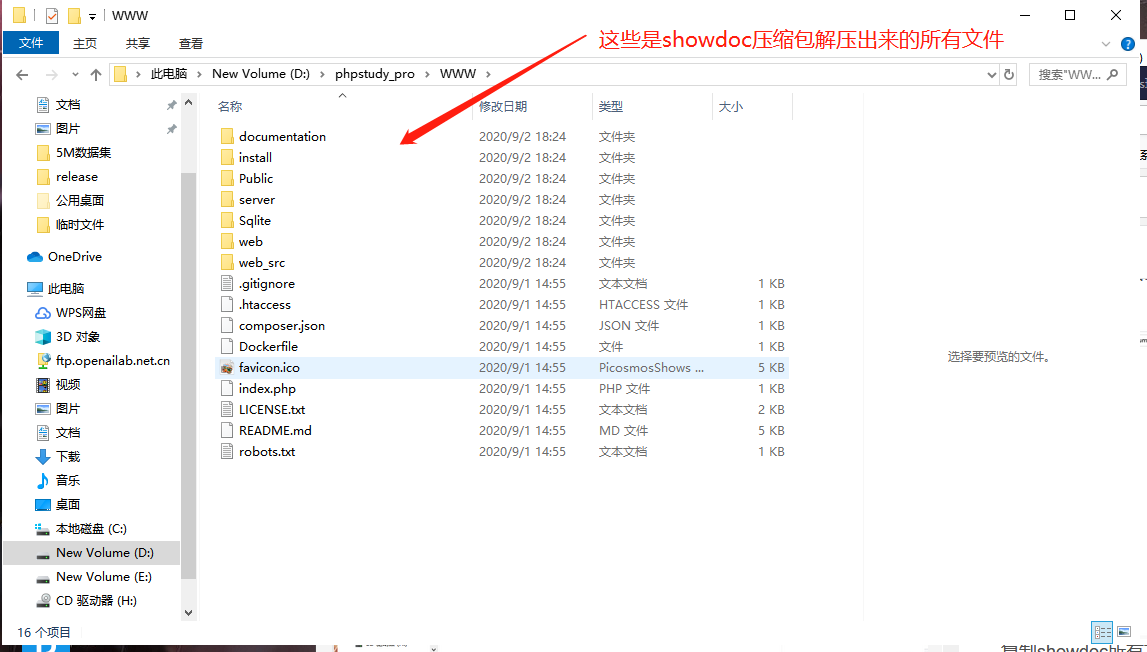Image resolution: width=1147 pixels, height=652 pixels.
Task: Open the address bar history dropdown
Action: coord(991,74)
